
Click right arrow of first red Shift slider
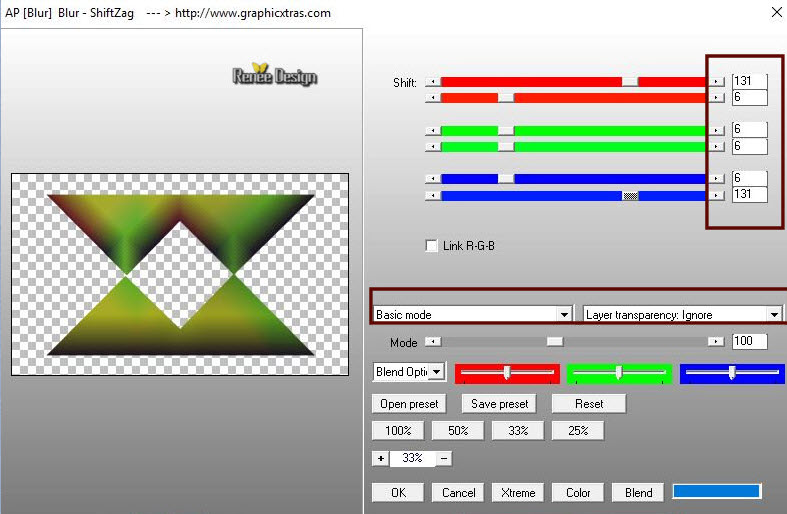(x=716, y=81)
